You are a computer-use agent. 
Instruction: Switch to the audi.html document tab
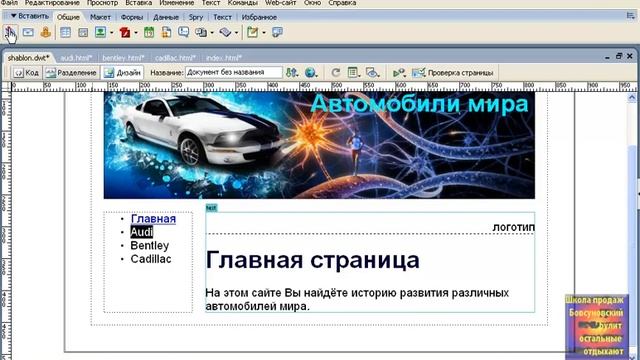point(76,58)
